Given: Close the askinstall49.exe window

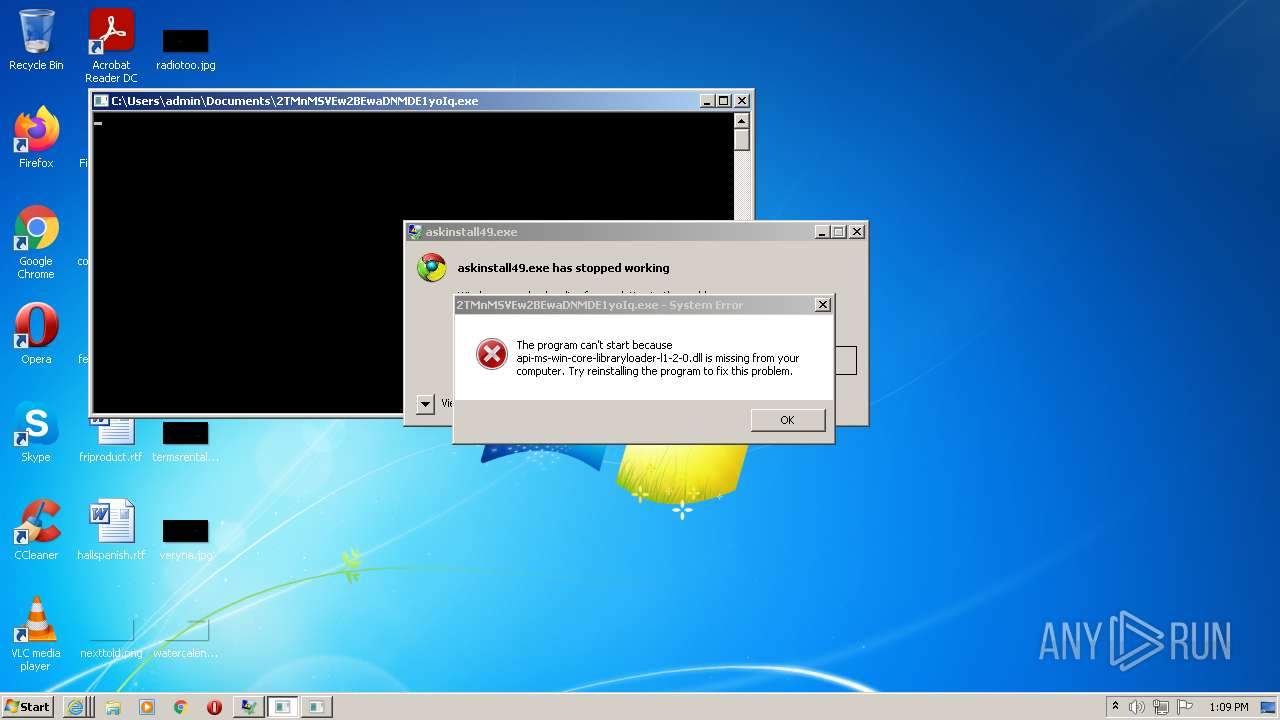Looking at the screenshot, I should (857, 232).
